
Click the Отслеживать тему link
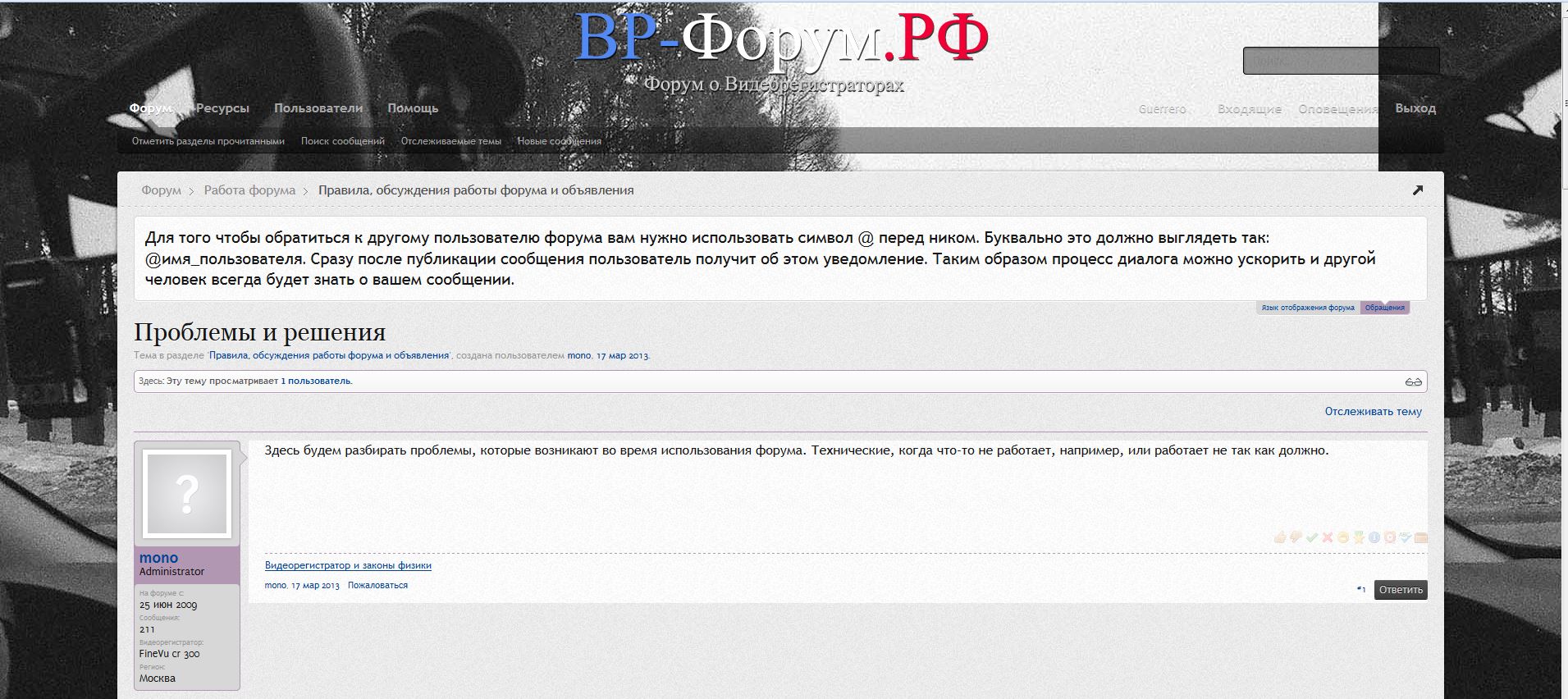coord(1373,412)
